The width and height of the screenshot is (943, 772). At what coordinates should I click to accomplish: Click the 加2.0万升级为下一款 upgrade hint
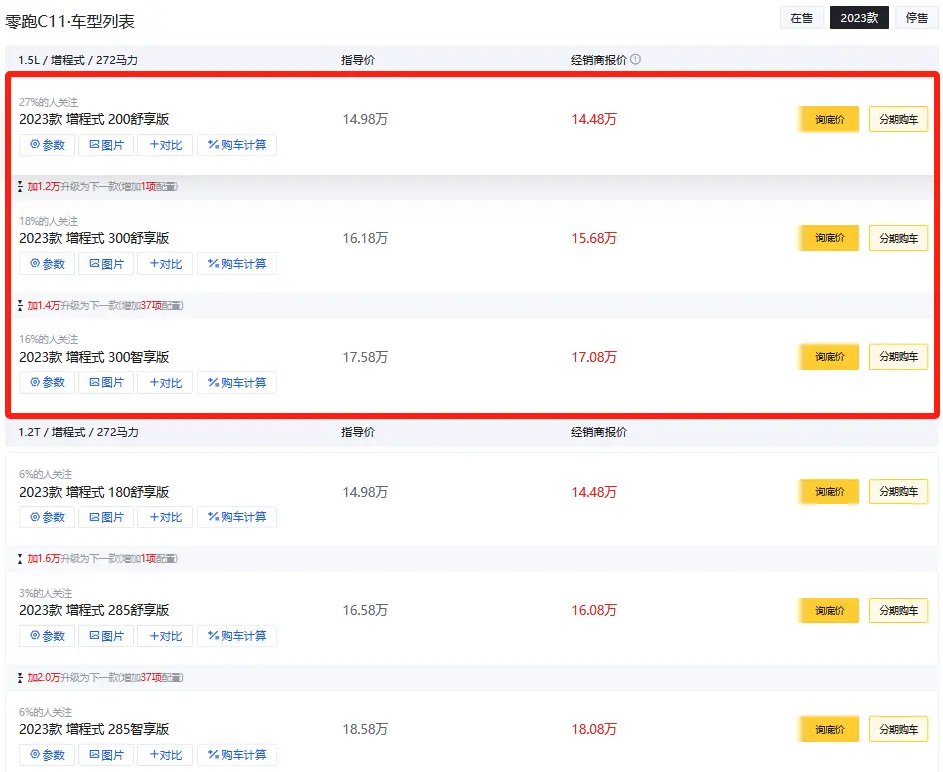[x=100, y=678]
